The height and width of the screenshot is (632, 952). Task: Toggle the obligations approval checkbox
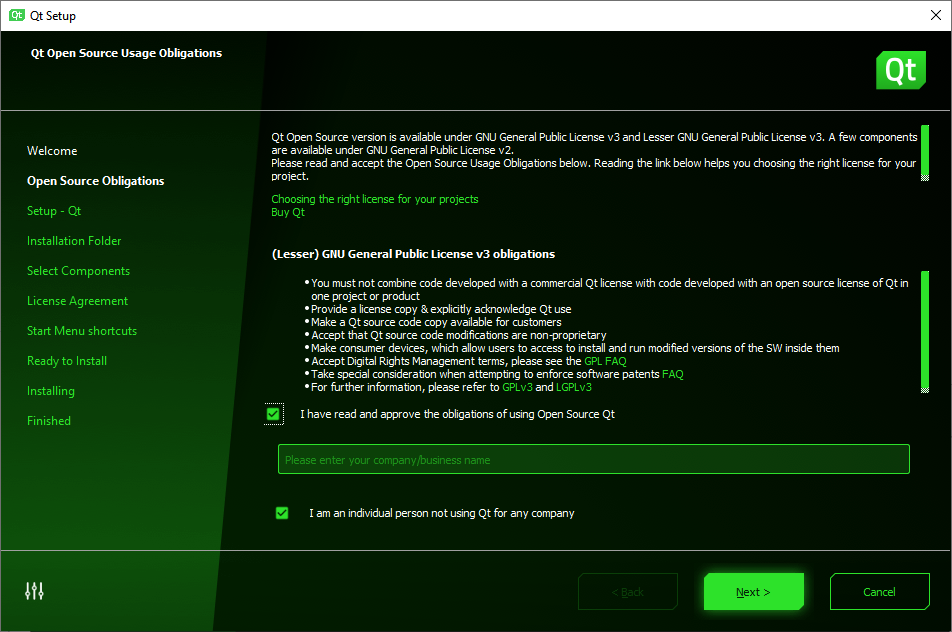(273, 414)
